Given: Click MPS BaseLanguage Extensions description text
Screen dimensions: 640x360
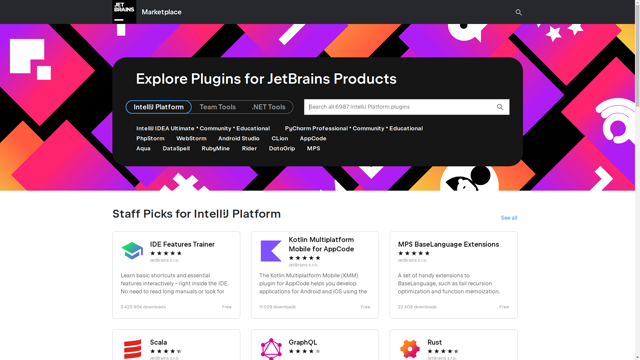Looking at the screenshot, I should coord(449,283).
